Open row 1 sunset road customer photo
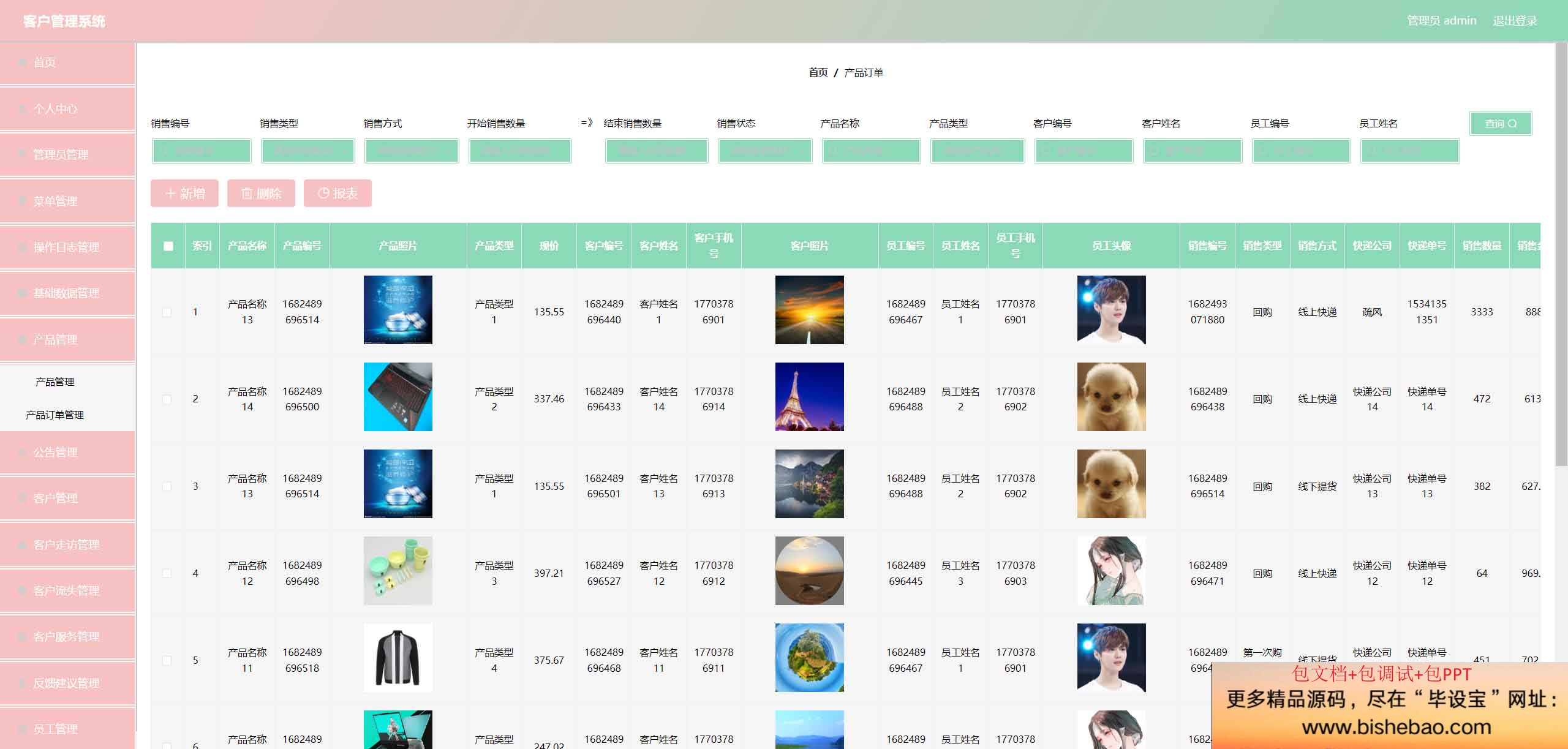The image size is (1568, 749). coord(809,310)
